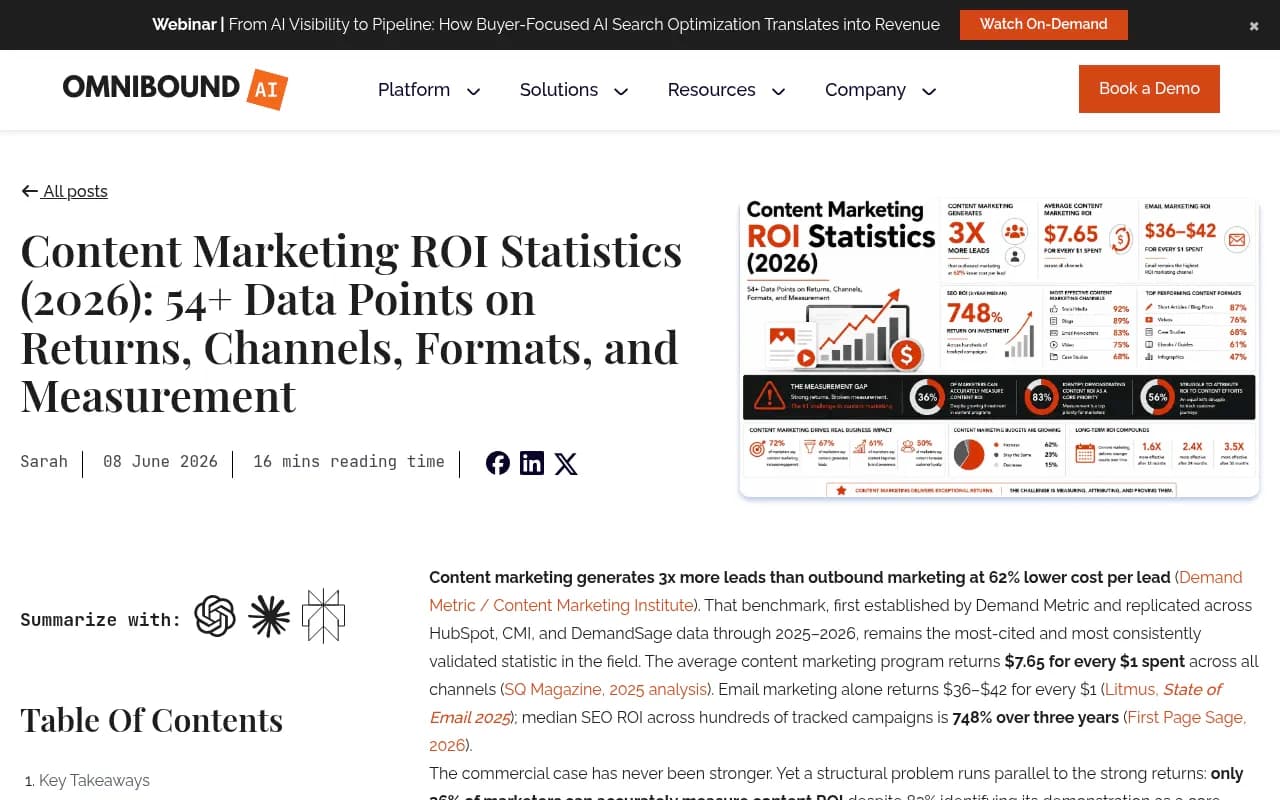The height and width of the screenshot is (800, 1280).
Task: Click the 16 mins reading time text
Action: point(349,461)
